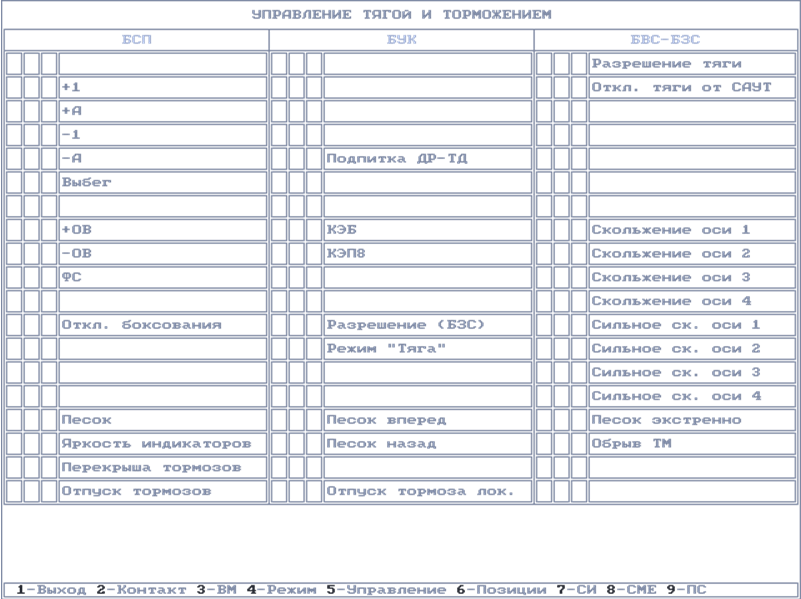Viewport: 801px width, 599px height.
Task: Select the '-1' signal row
Action: [163, 135]
